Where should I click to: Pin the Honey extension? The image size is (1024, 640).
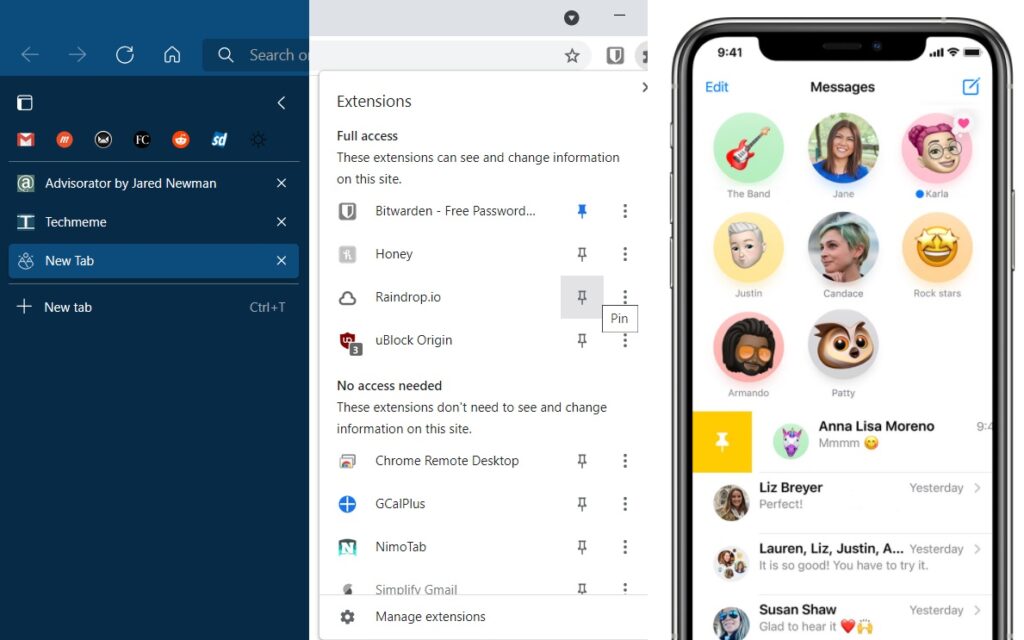582,254
